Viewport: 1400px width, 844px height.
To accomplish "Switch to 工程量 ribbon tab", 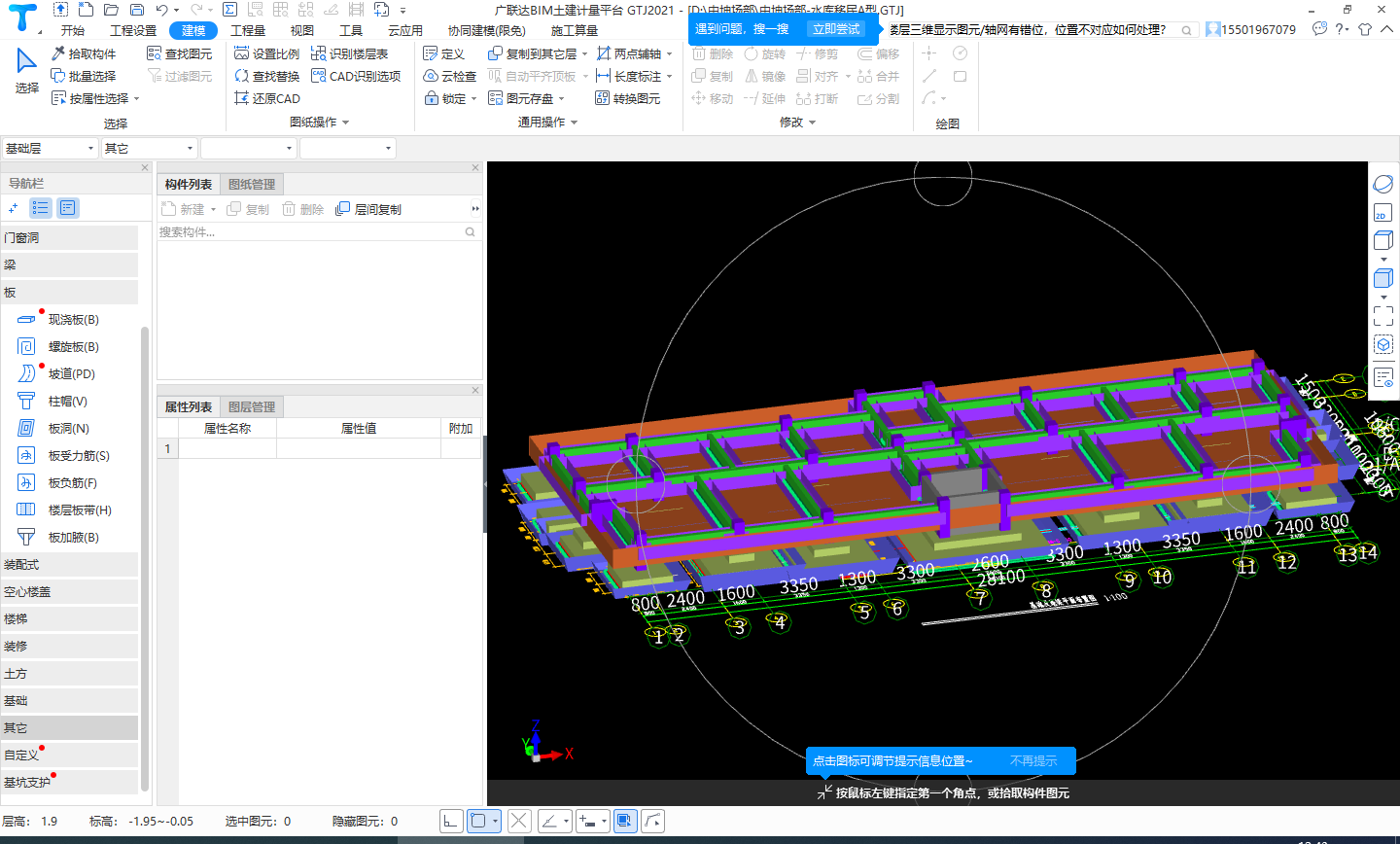I will point(248,30).
